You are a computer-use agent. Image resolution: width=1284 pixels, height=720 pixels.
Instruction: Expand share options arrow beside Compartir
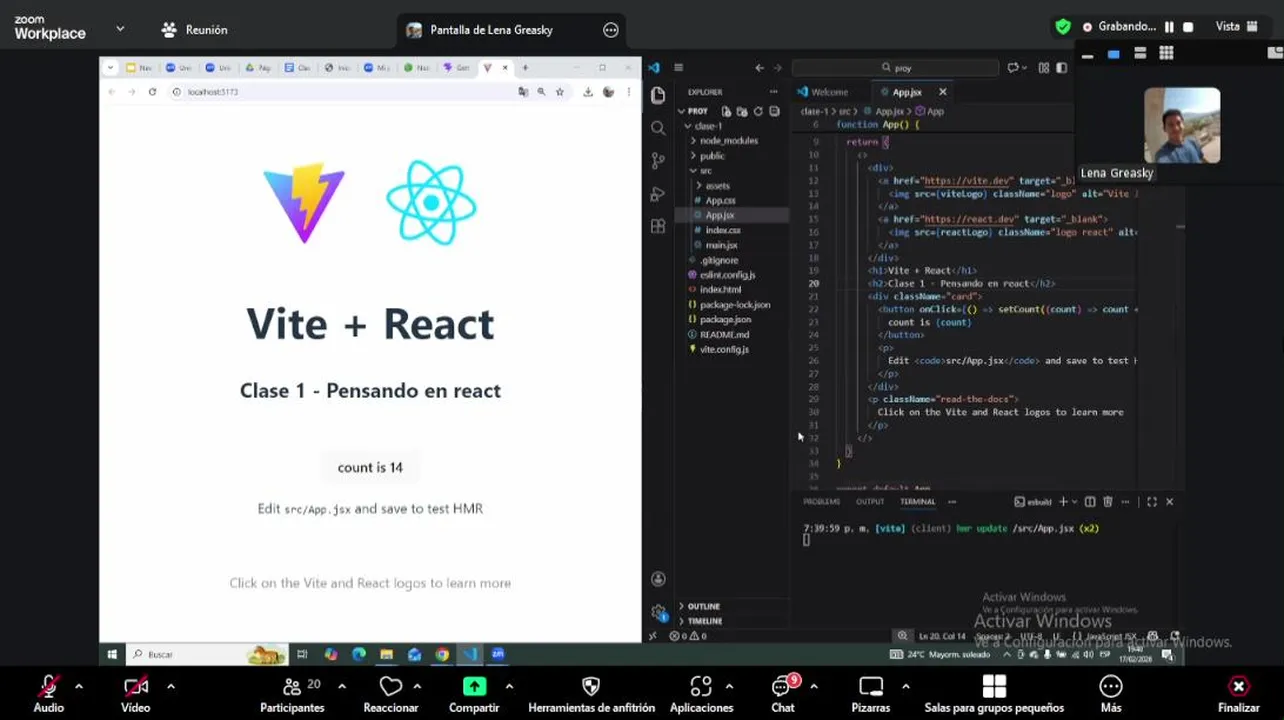point(509,686)
